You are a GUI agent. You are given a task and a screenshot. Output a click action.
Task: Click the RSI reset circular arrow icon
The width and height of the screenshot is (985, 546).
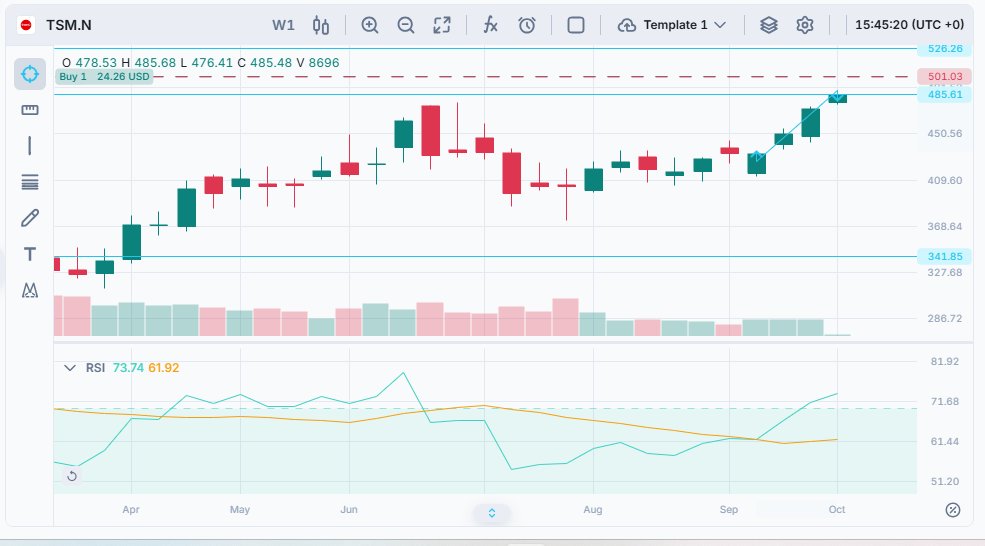pyautogui.click(x=72, y=476)
